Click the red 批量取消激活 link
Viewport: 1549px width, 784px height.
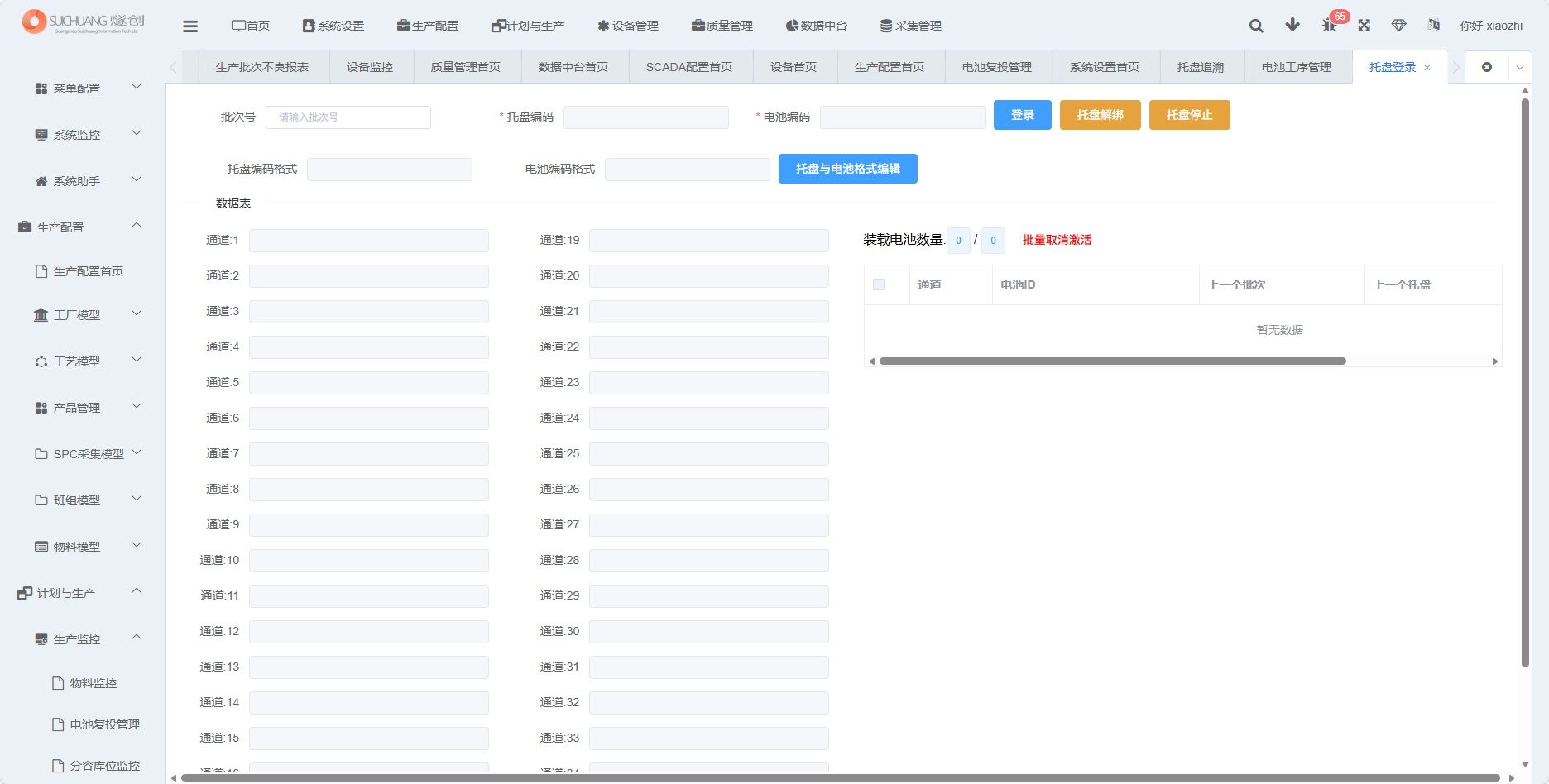tap(1057, 240)
